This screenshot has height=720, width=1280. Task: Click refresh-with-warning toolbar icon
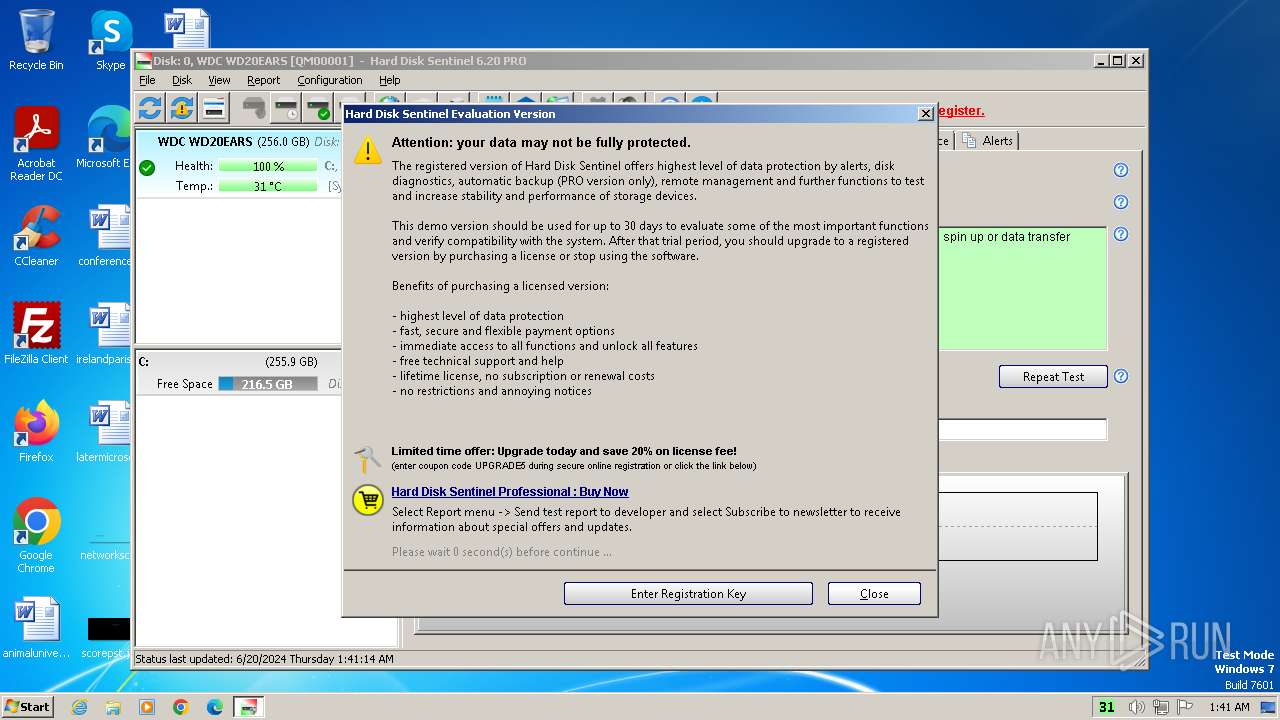click(x=182, y=108)
